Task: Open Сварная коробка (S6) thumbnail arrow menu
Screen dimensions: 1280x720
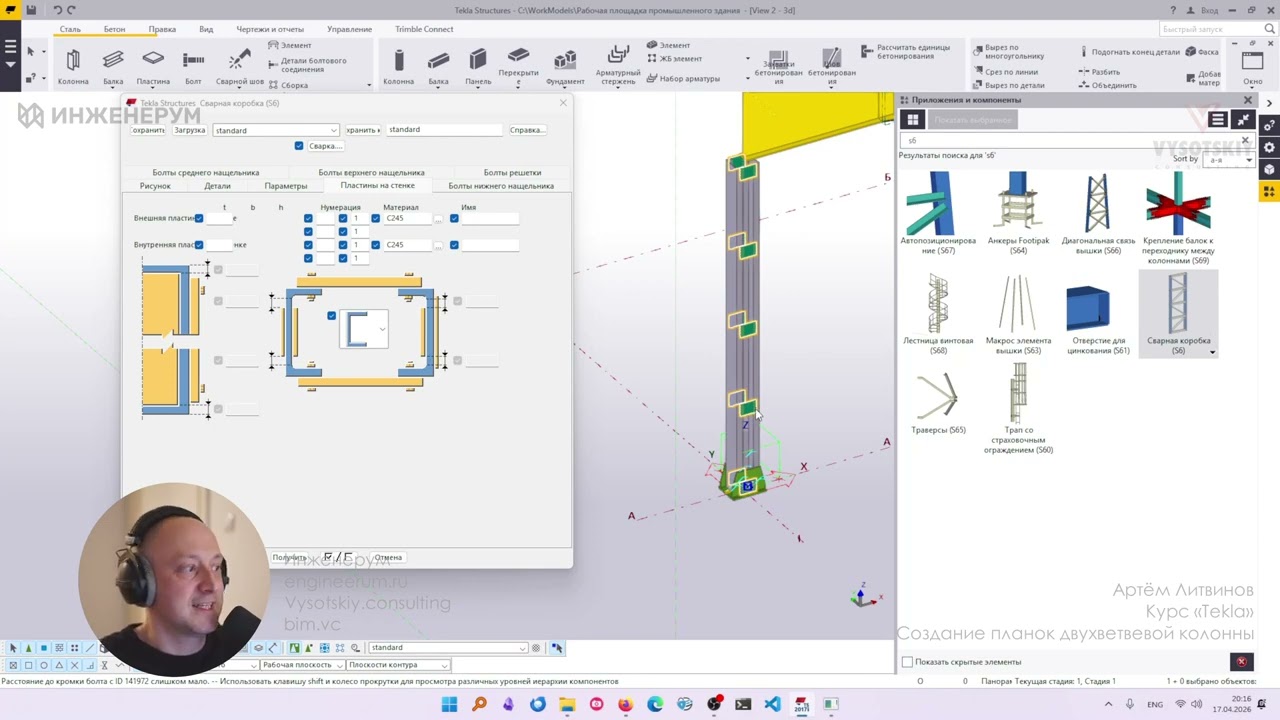Action: tap(1212, 352)
